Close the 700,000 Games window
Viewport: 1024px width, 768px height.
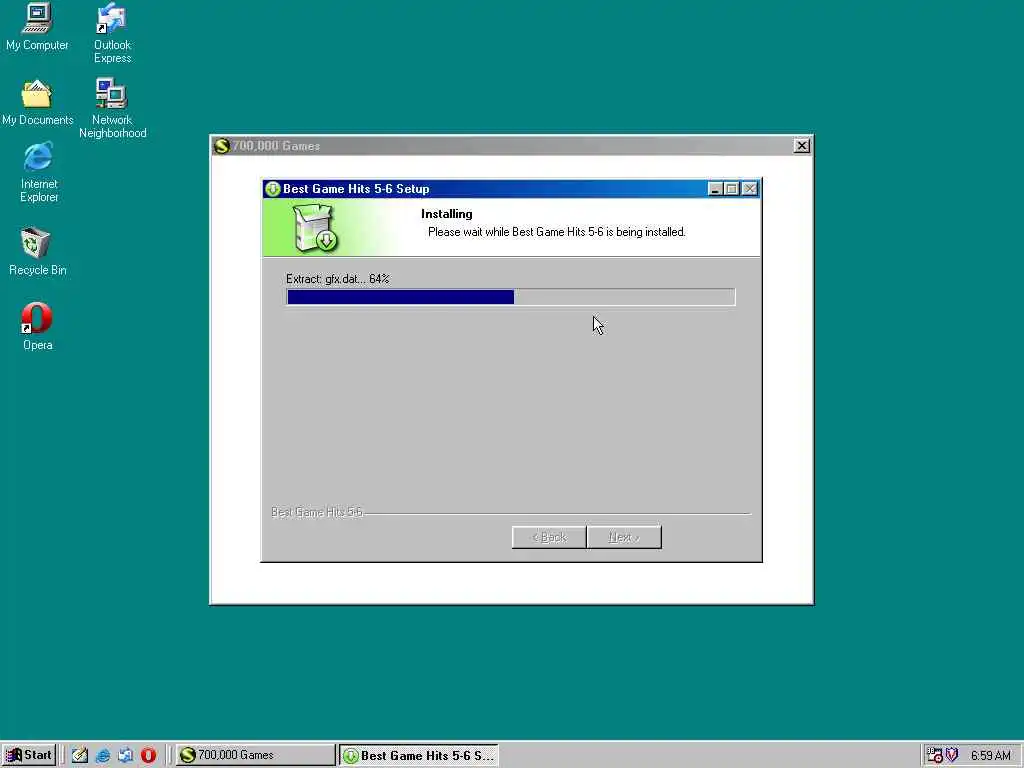tap(802, 146)
